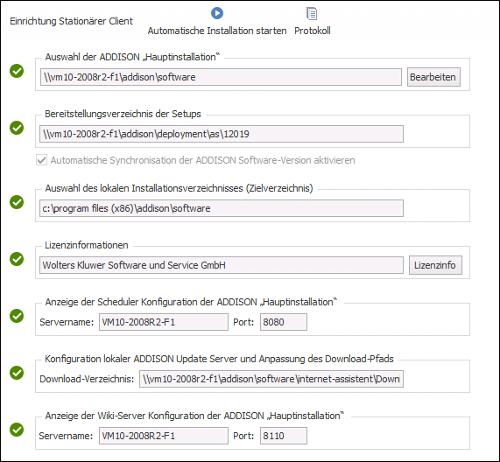This screenshot has height=462, width=500.
Task: Click the 'Einrichtung Stationärer Client' title text
Action: click(x=71, y=21)
